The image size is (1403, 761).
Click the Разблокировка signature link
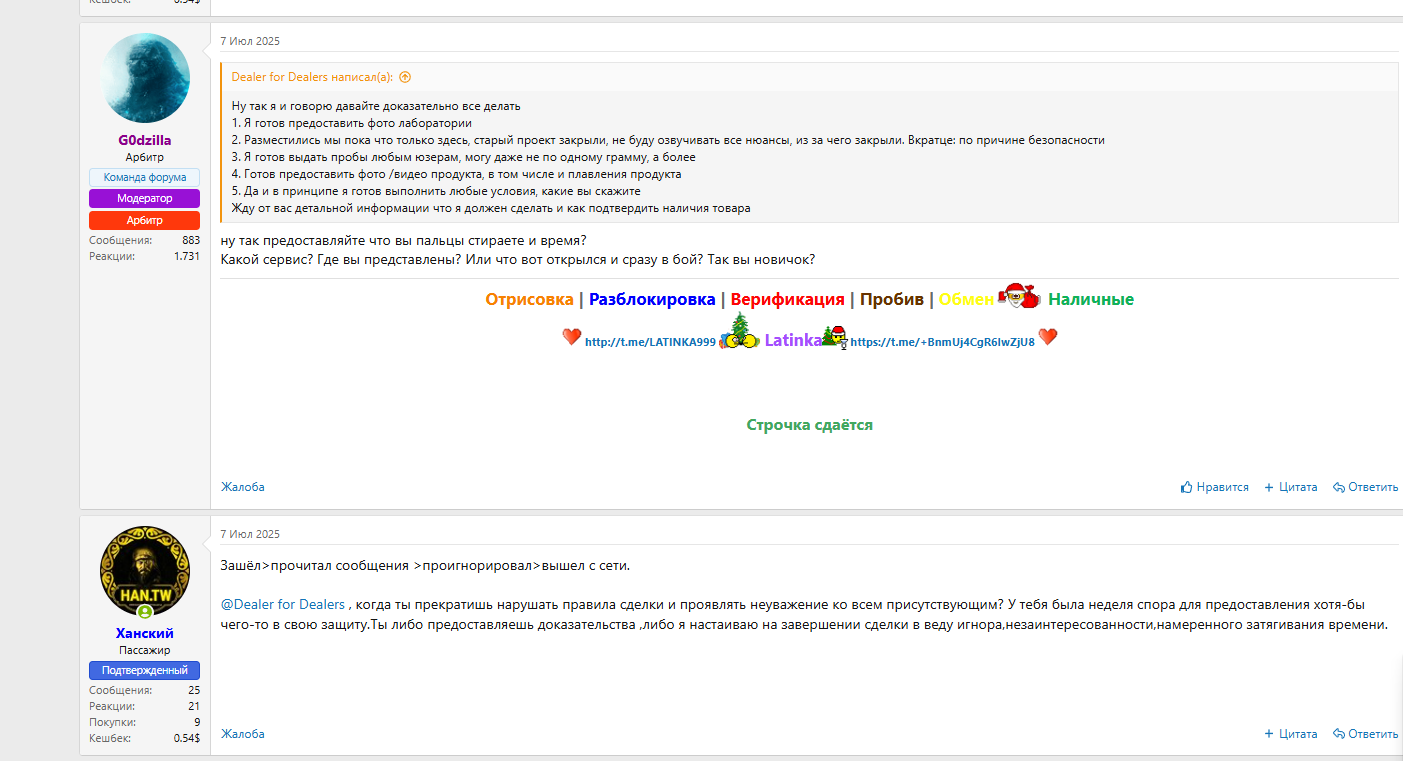652,298
